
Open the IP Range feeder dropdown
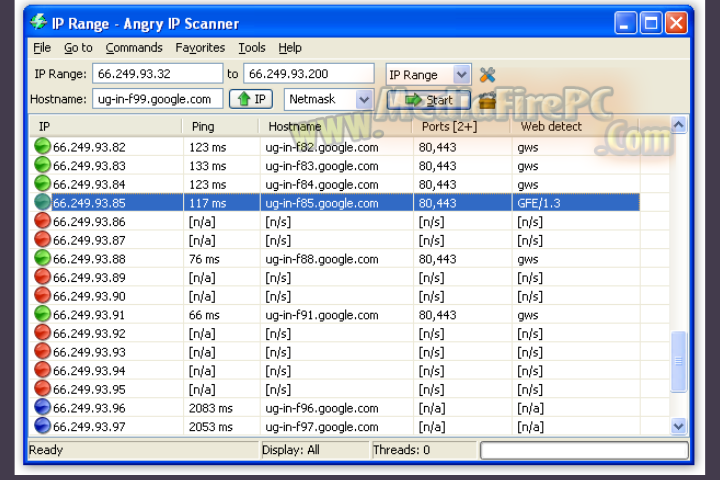461,74
